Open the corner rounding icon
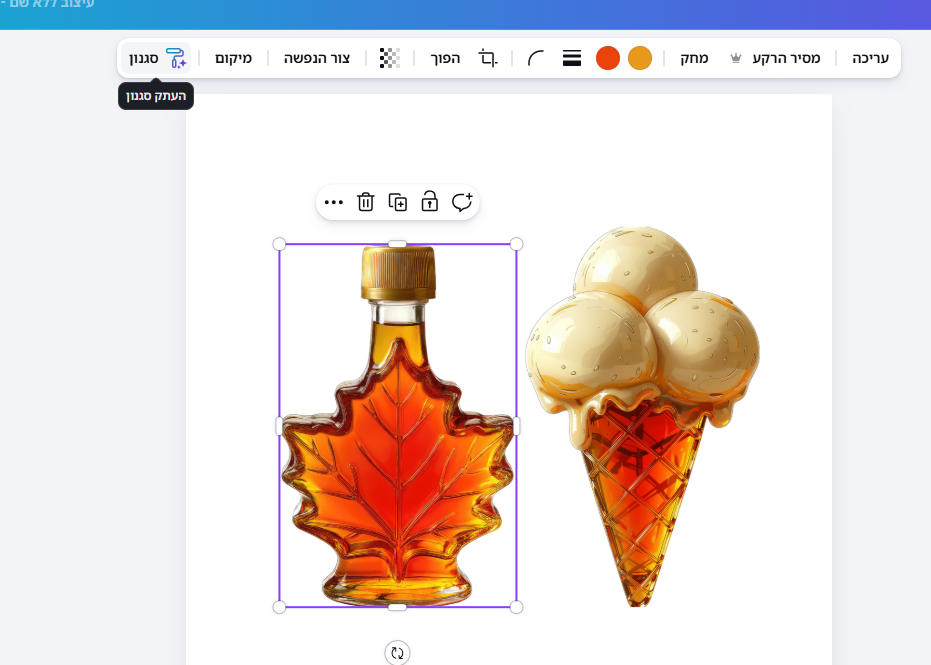 [536, 58]
